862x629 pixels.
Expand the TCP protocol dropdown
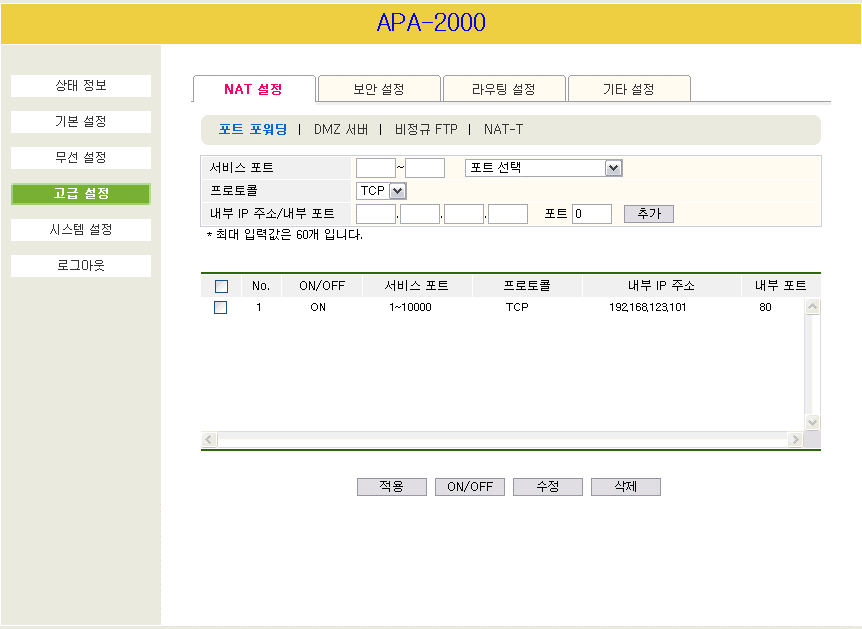(382, 190)
